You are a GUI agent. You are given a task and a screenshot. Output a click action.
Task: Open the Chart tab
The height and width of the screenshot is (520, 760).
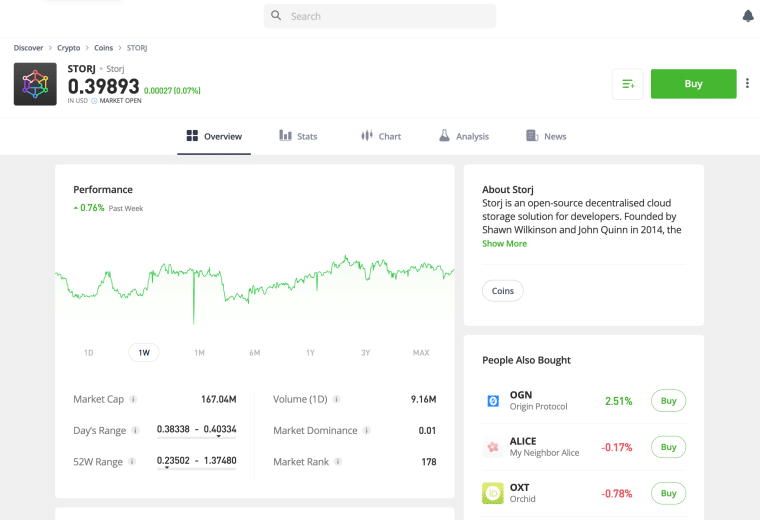click(381, 136)
